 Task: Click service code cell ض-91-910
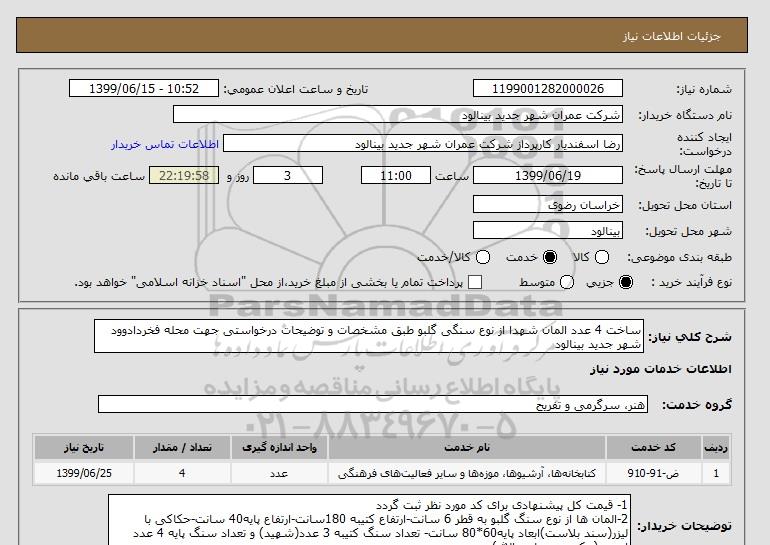[x=653, y=473]
